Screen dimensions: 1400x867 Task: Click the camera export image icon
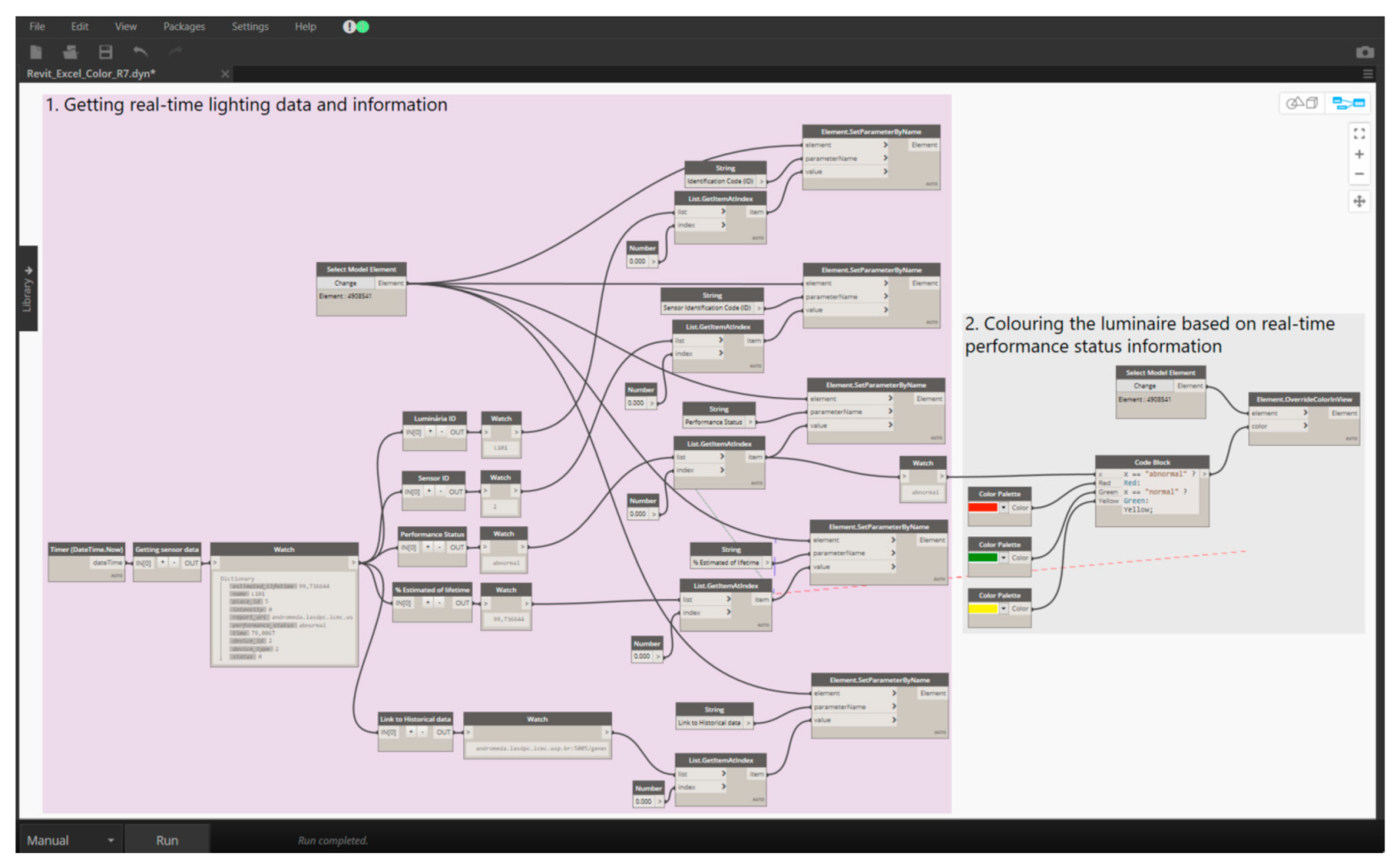(1364, 52)
